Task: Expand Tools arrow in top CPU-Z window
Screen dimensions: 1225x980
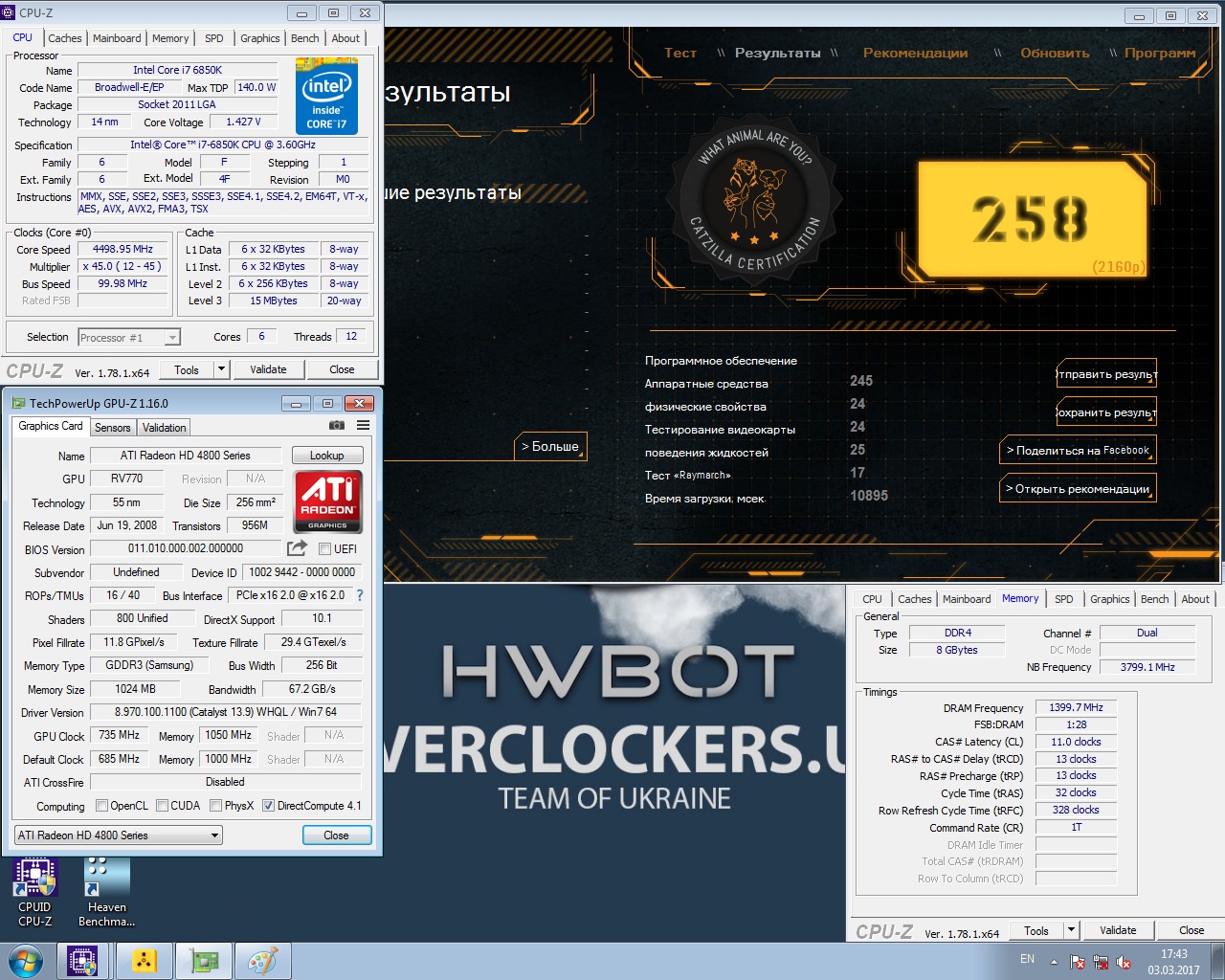Action: (221, 369)
